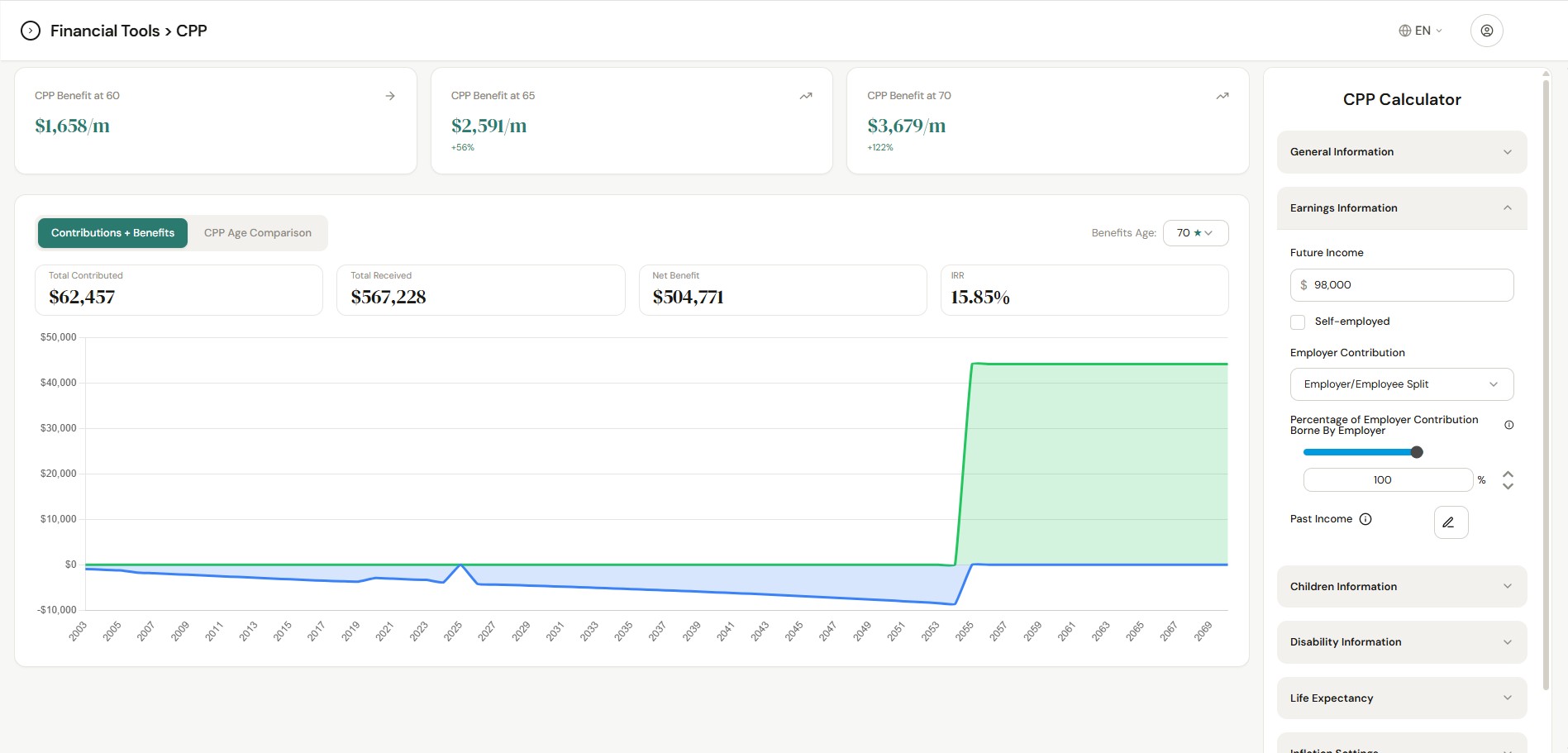Click the 2055 year label on chart axis

[965, 631]
